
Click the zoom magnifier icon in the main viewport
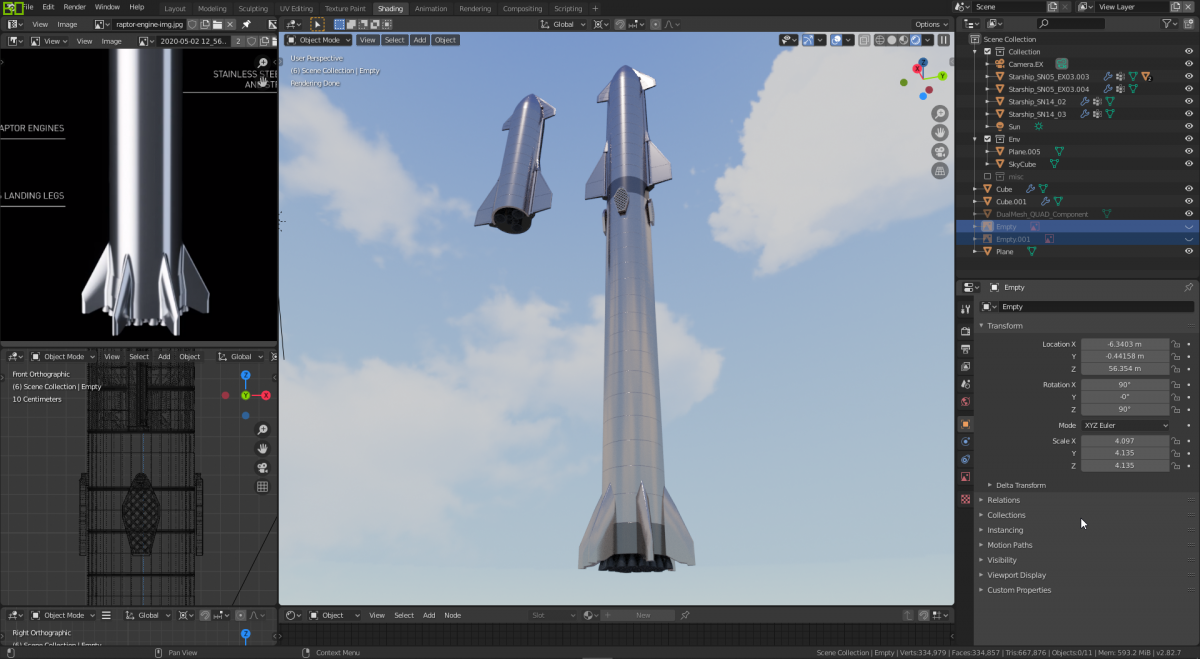940,114
